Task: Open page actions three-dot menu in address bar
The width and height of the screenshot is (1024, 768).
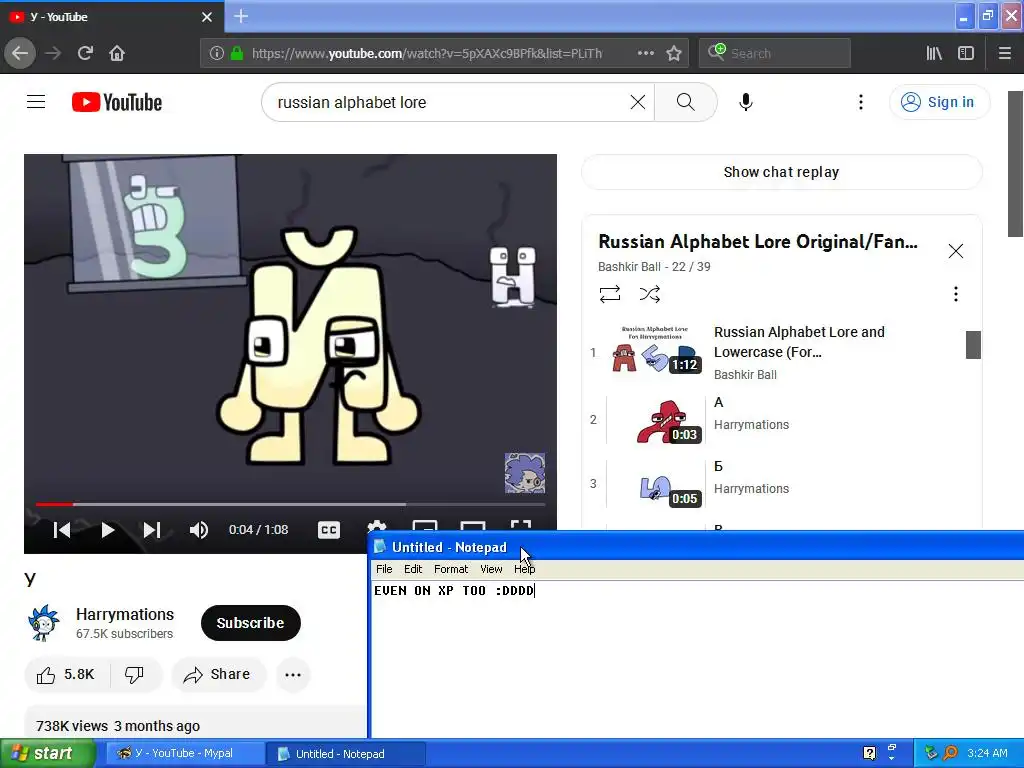Action: (x=645, y=53)
